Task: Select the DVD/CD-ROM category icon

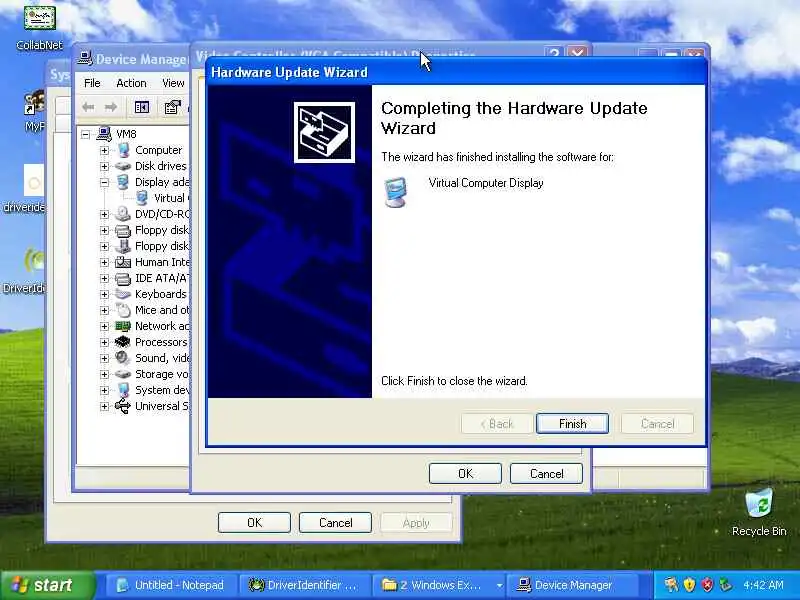Action: coord(123,214)
